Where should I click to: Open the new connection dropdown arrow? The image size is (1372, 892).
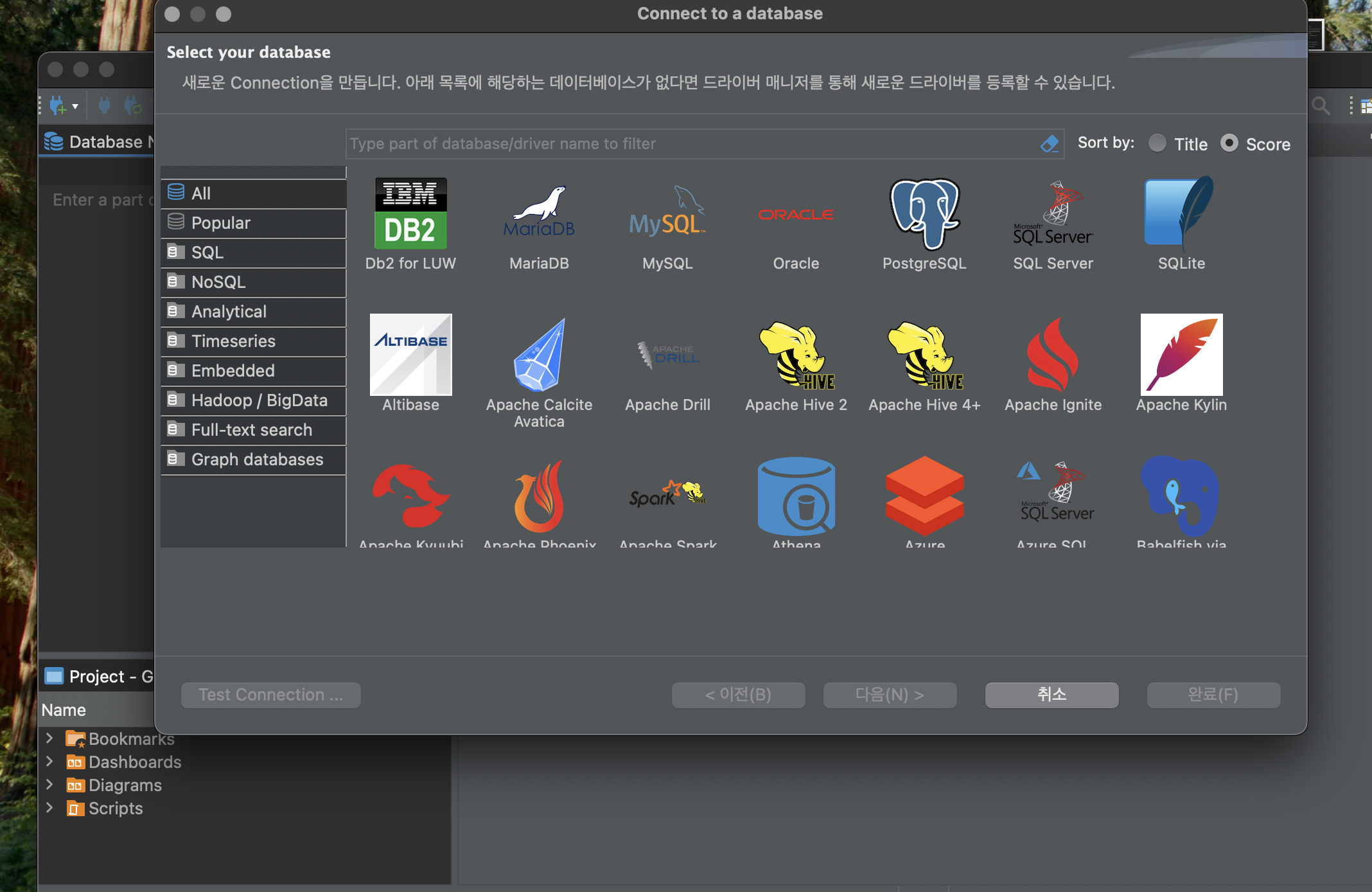click(75, 106)
